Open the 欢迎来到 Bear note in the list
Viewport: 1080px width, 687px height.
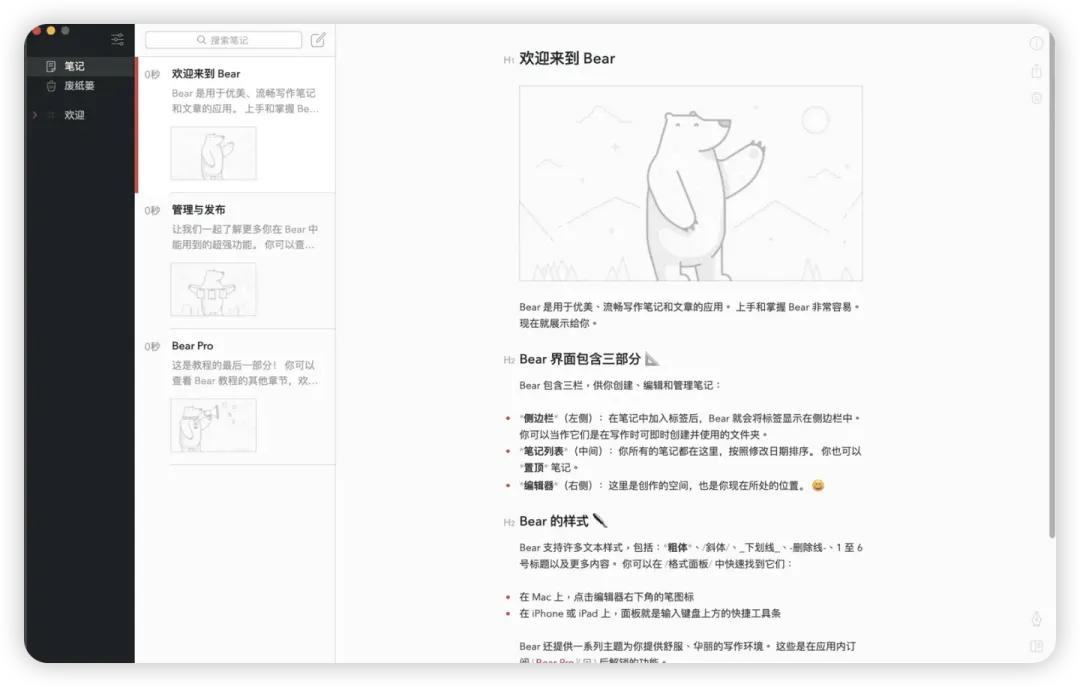(x=236, y=125)
